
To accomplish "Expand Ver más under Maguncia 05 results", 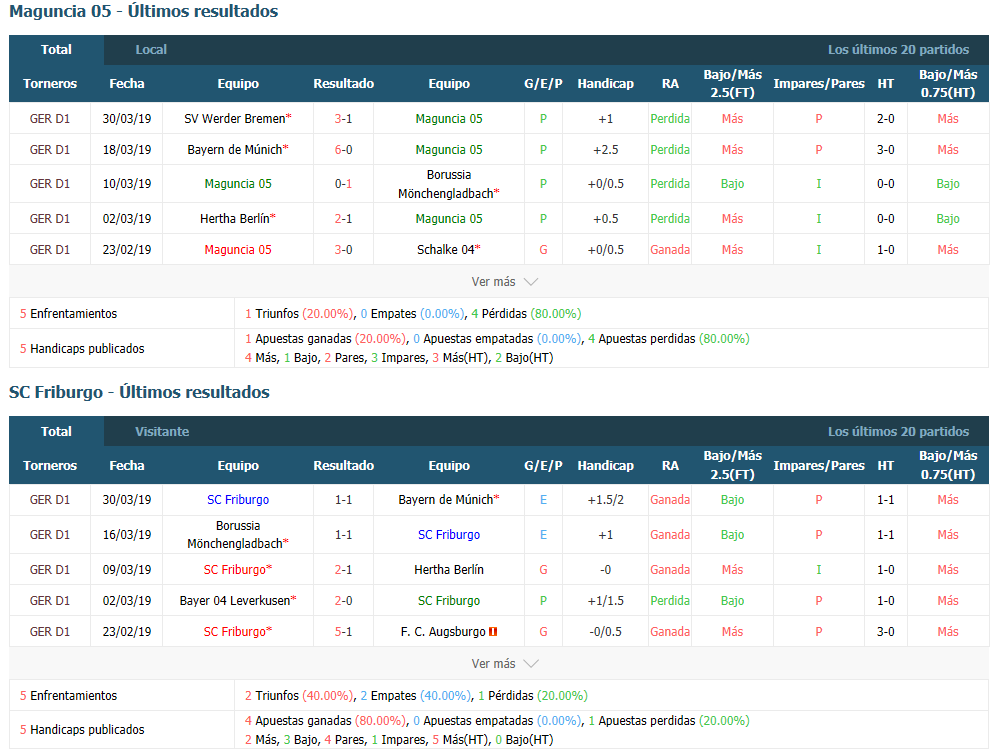I will (x=504, y=281).
